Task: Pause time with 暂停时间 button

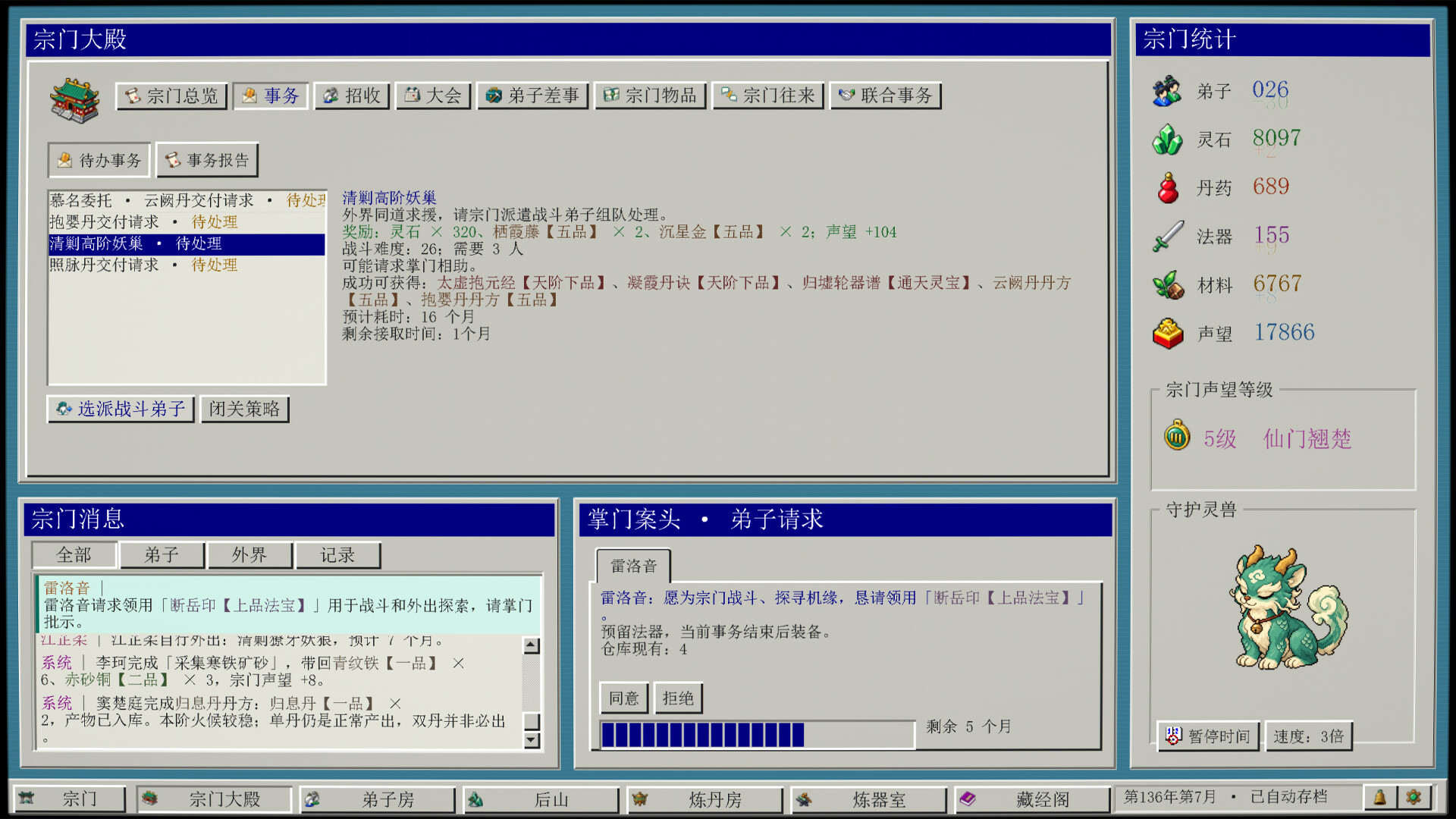Action: [1209, 736]
